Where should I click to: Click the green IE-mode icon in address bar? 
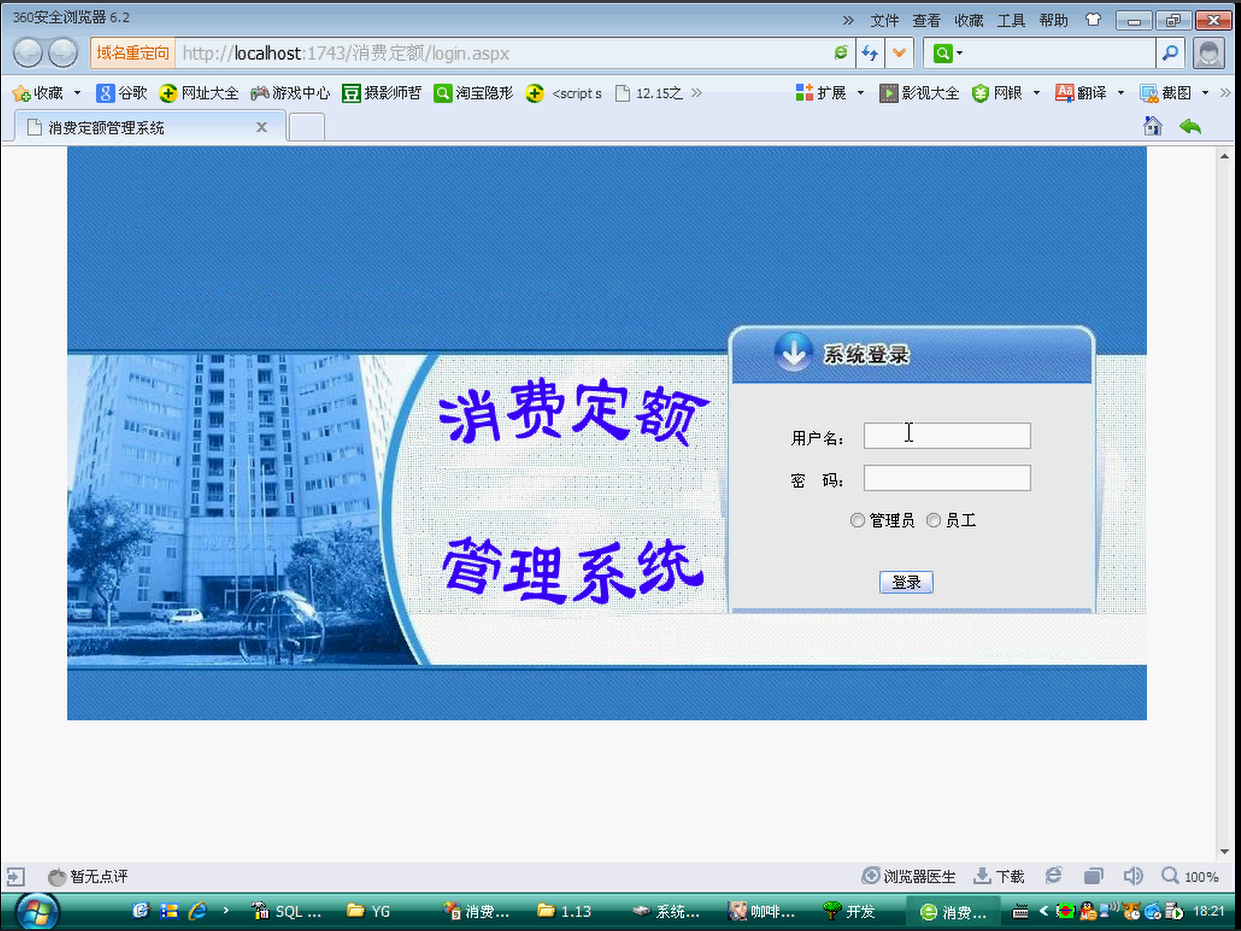tap(841, 53)
